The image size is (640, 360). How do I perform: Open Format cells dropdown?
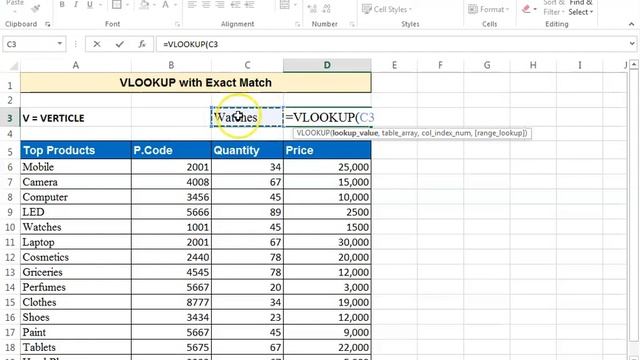(489, 9)
